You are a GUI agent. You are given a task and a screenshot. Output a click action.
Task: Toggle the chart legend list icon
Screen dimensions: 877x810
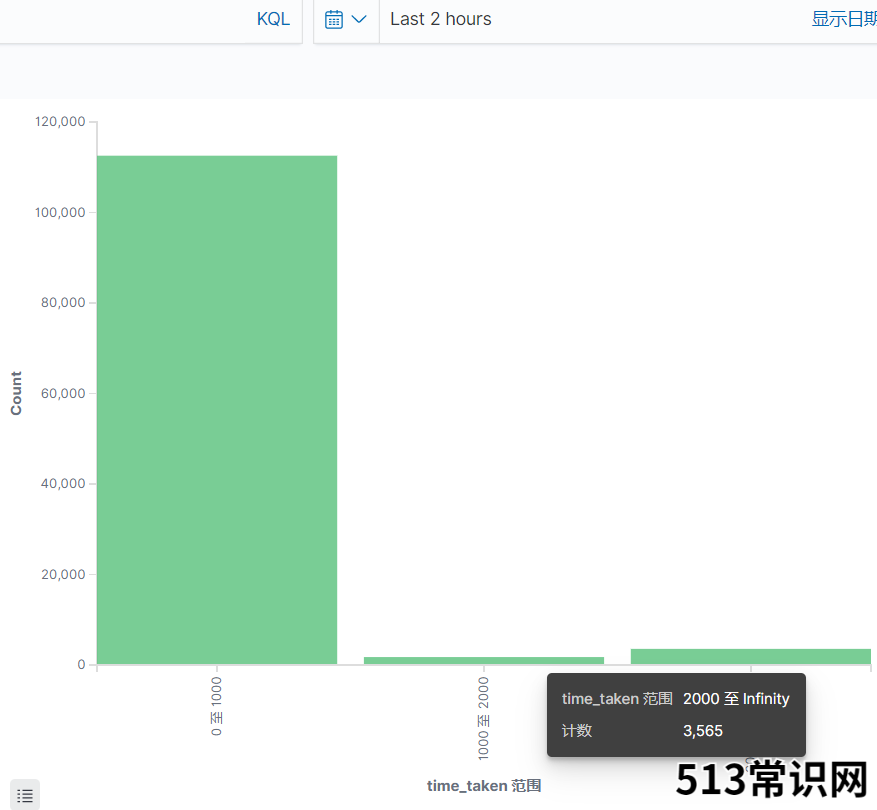click(x=25, y=795)
